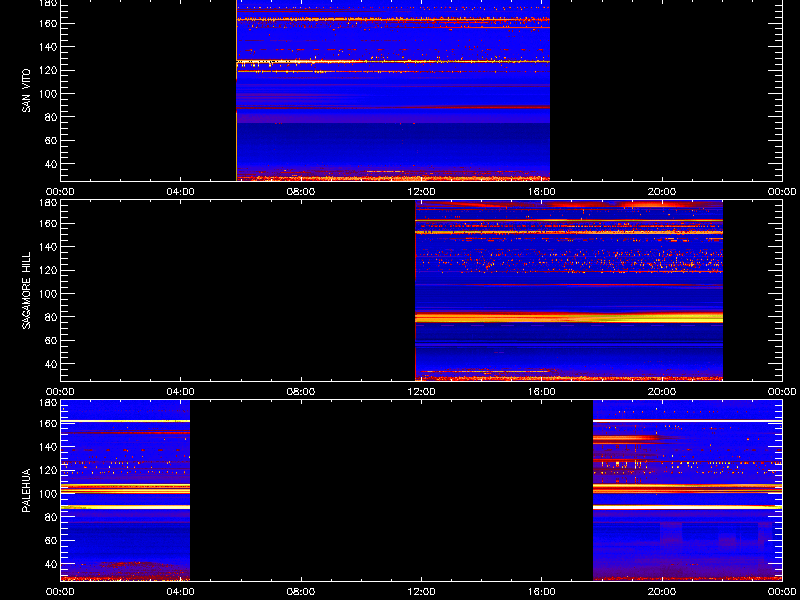Click 12:00 time label under Palehua plot
This screenshot has height=600, width=800.
[421, 592]
